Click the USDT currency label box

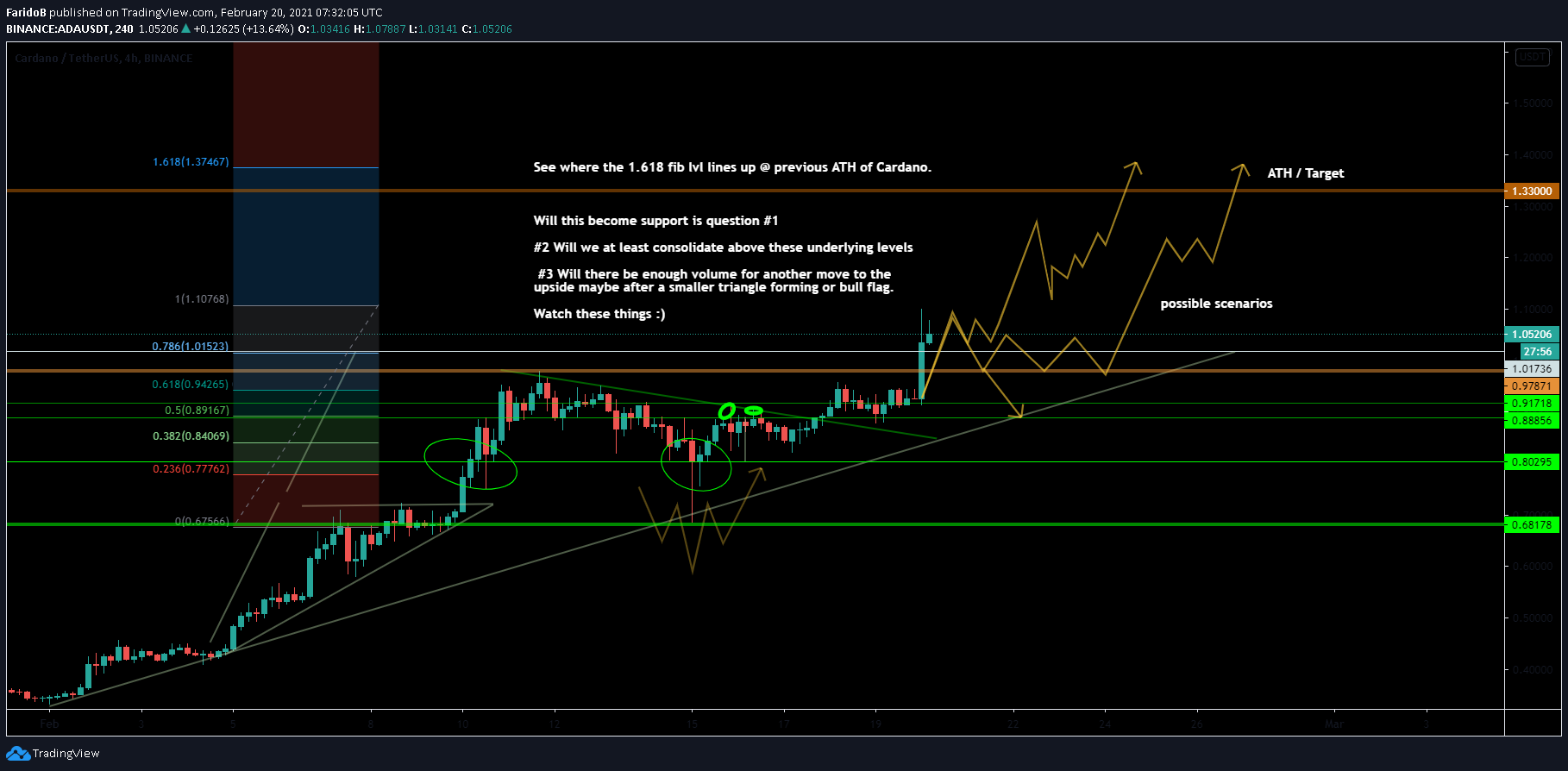click(x=1532, y=57)
